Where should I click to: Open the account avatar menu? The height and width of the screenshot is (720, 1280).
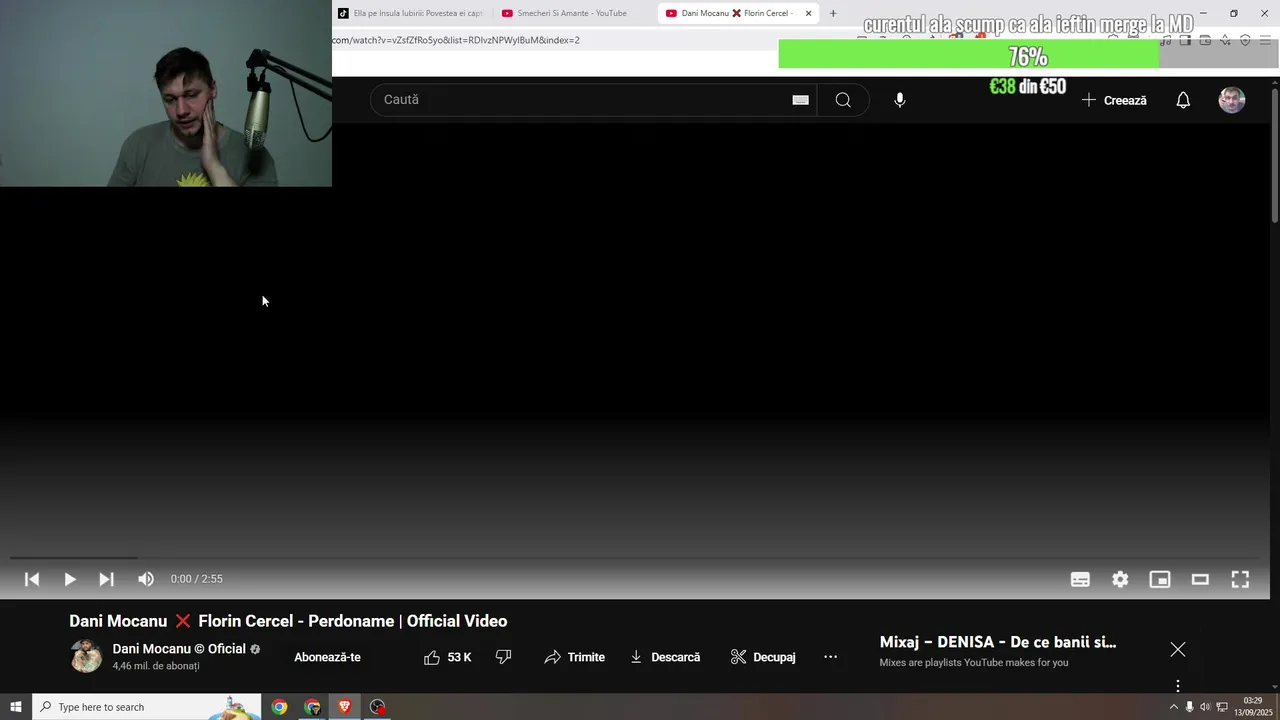pyautogui.click(x=1232, y=100)
